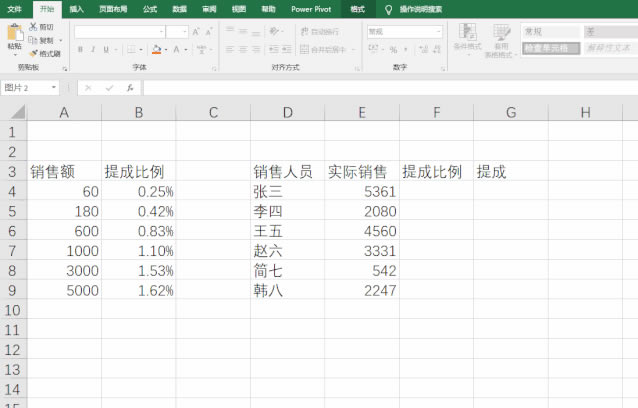Image resolution: width=638 pixels, height=408 pixels.
Task: Click the formula bar Enter checkmark icon
Action: (x=109, y=87)
